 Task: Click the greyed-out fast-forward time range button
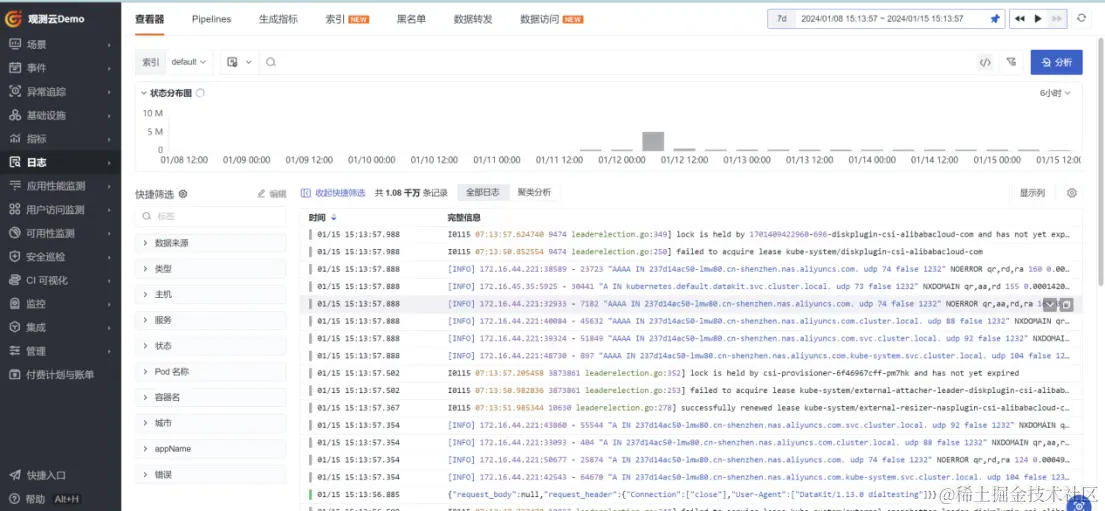(1056, 19)
